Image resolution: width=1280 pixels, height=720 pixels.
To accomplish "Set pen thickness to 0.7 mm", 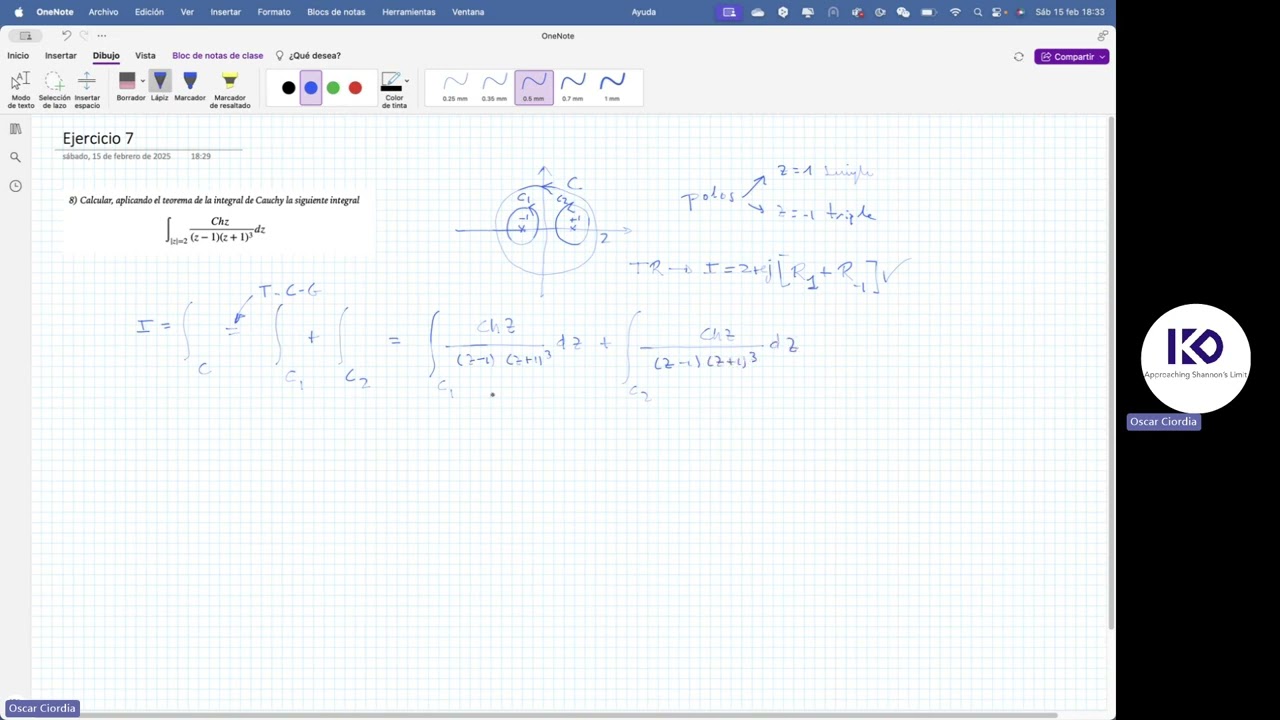I will (573, 87).
